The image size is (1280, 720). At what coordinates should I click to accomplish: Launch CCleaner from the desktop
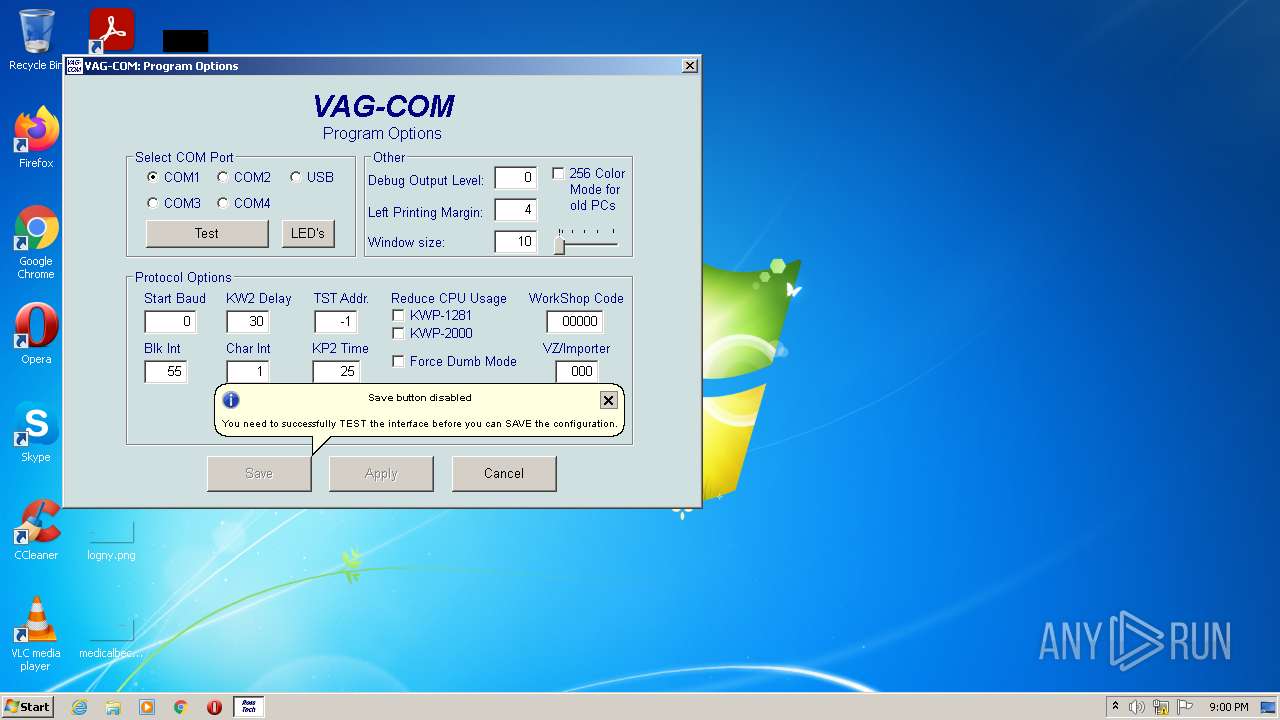tap(36, 530)
